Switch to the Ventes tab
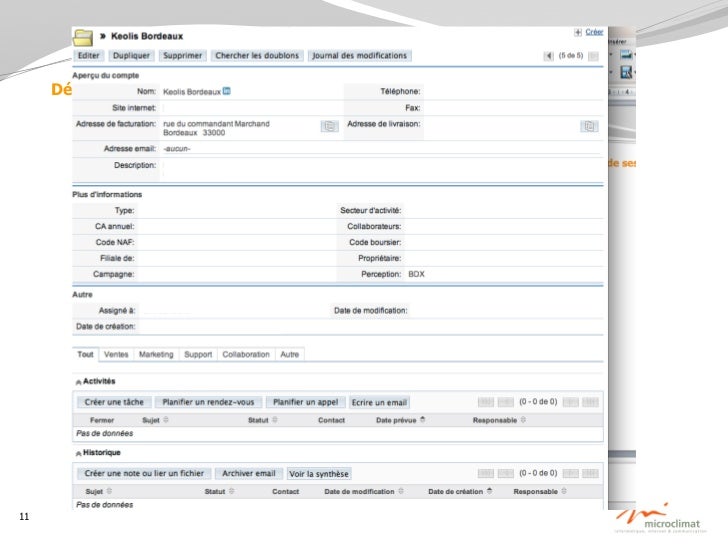Viewport: 728px width, 546px height. coord(116,355)
